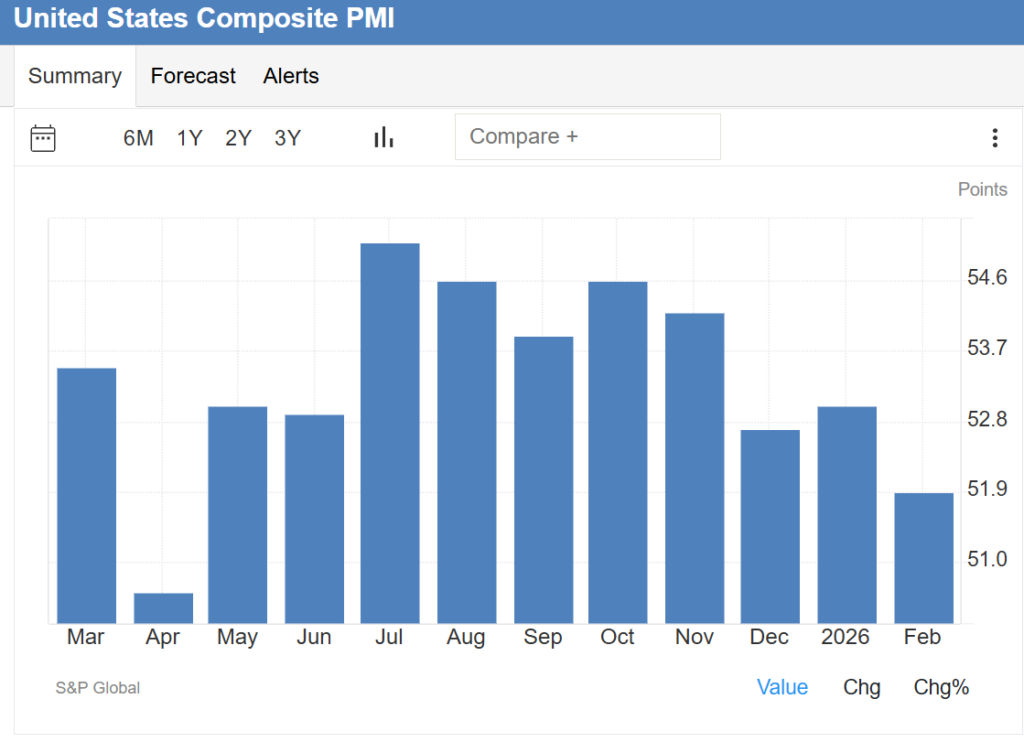Click the United States Composite PMI title
The height and width of the screenshot is (742, 1024).
coord(204,19)
